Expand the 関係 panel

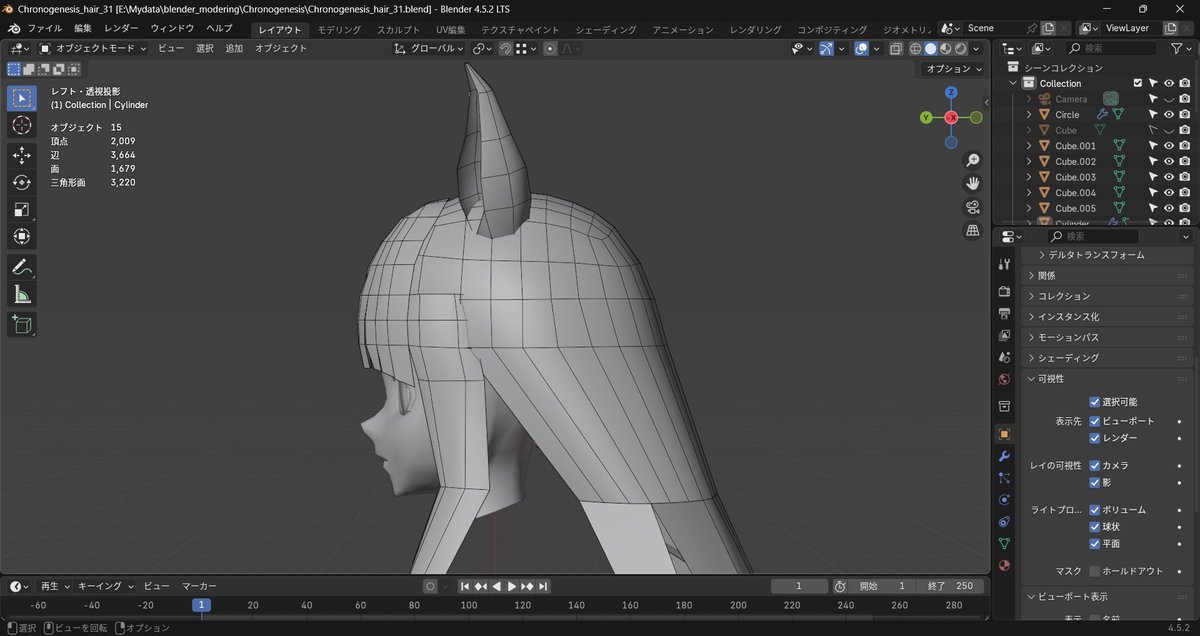pyautogui.click(x=1108, y=275)
